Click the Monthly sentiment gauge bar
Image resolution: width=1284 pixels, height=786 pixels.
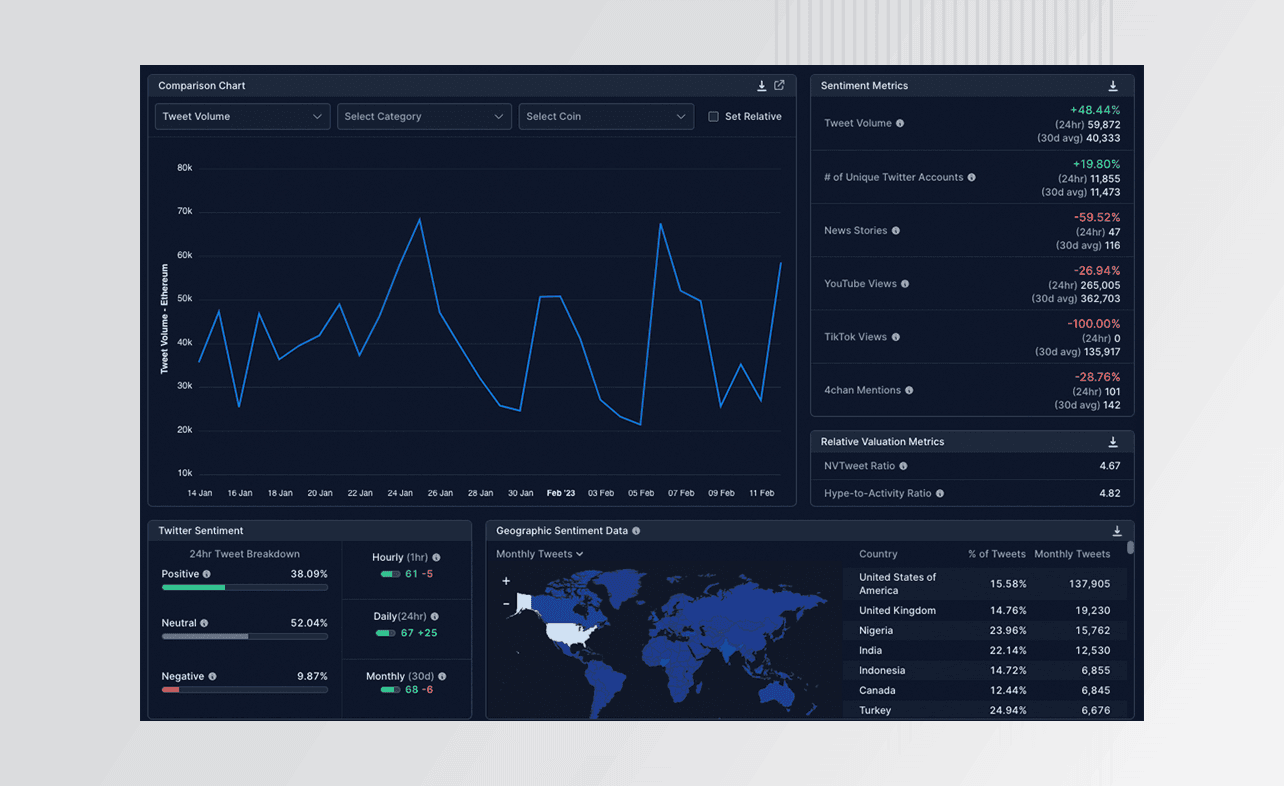[x=390, y=690]
